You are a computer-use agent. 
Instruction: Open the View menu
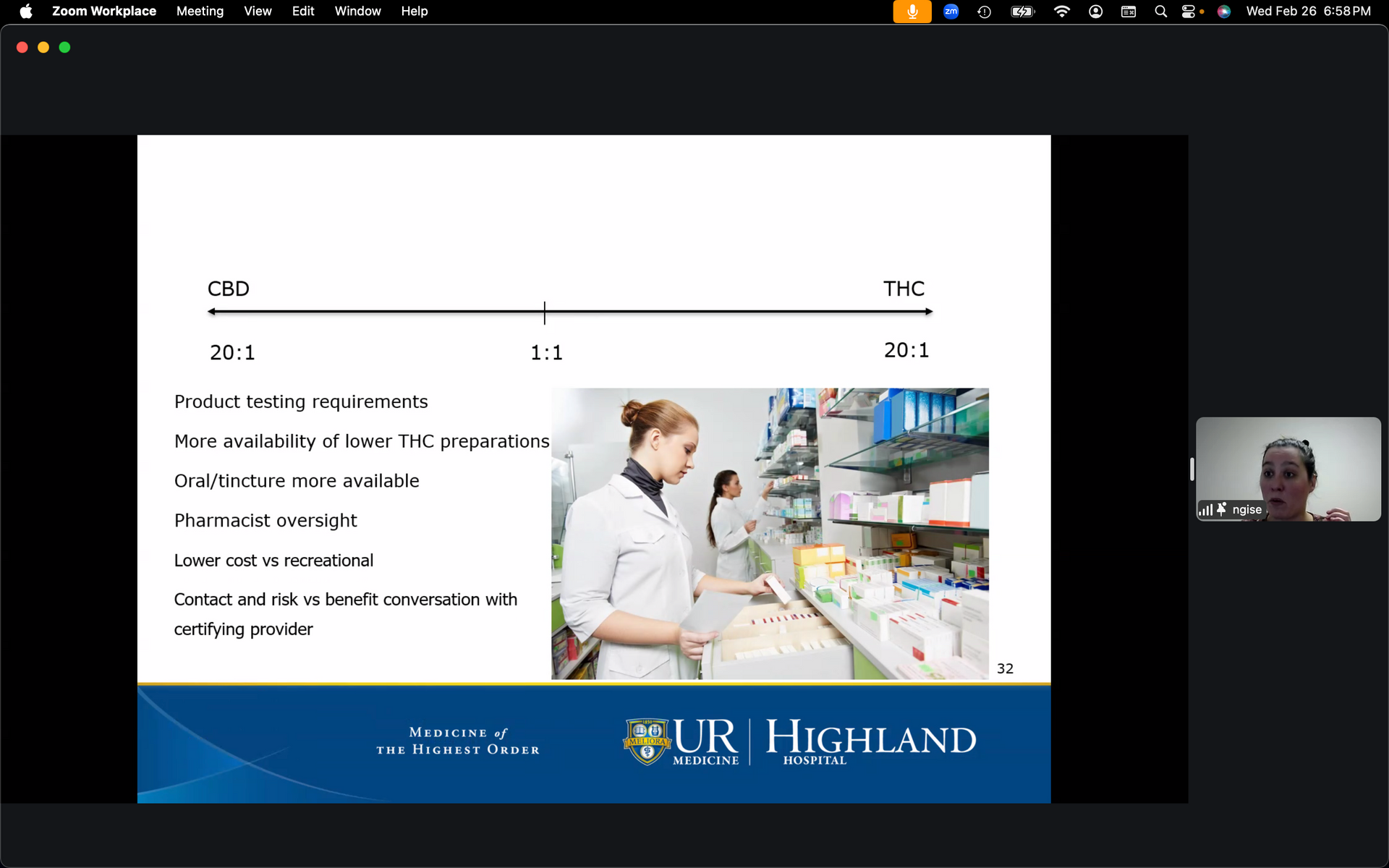(258, 12)
